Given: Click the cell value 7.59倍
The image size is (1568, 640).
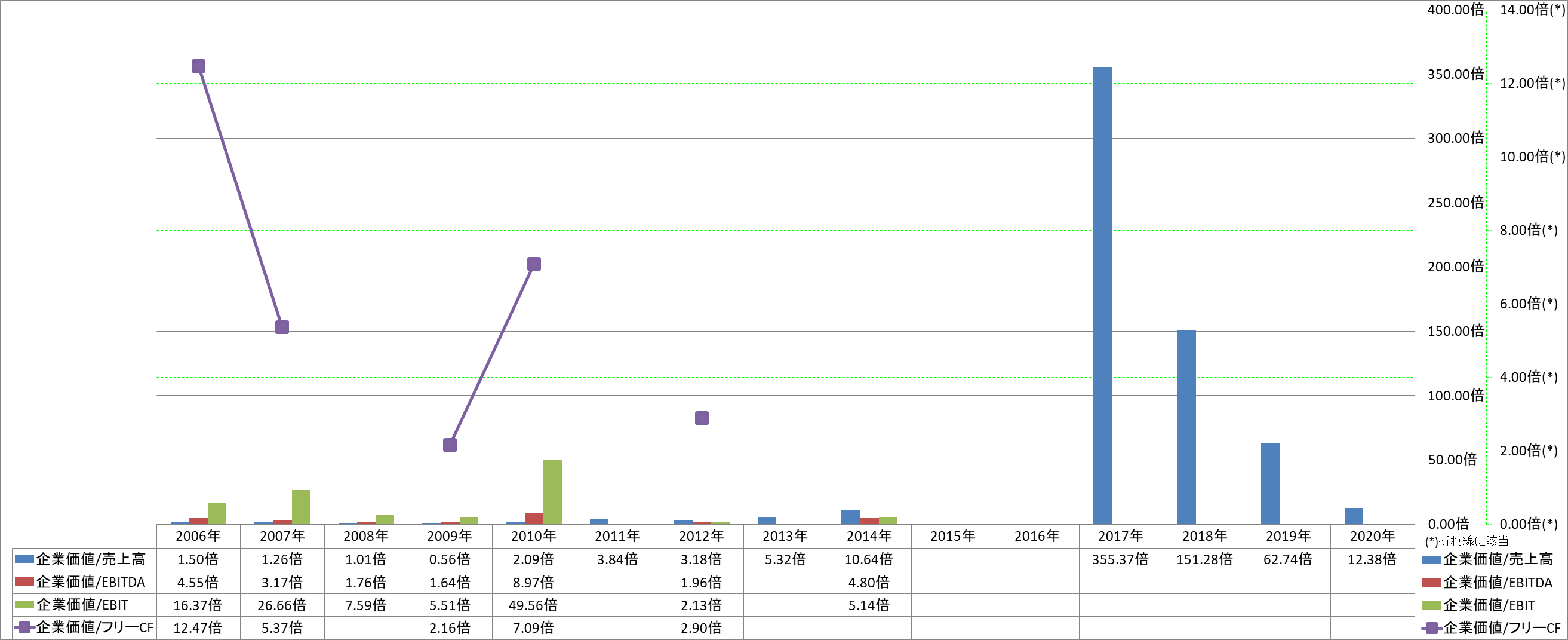Looking at the screenshot, I should tap(366, 605).
